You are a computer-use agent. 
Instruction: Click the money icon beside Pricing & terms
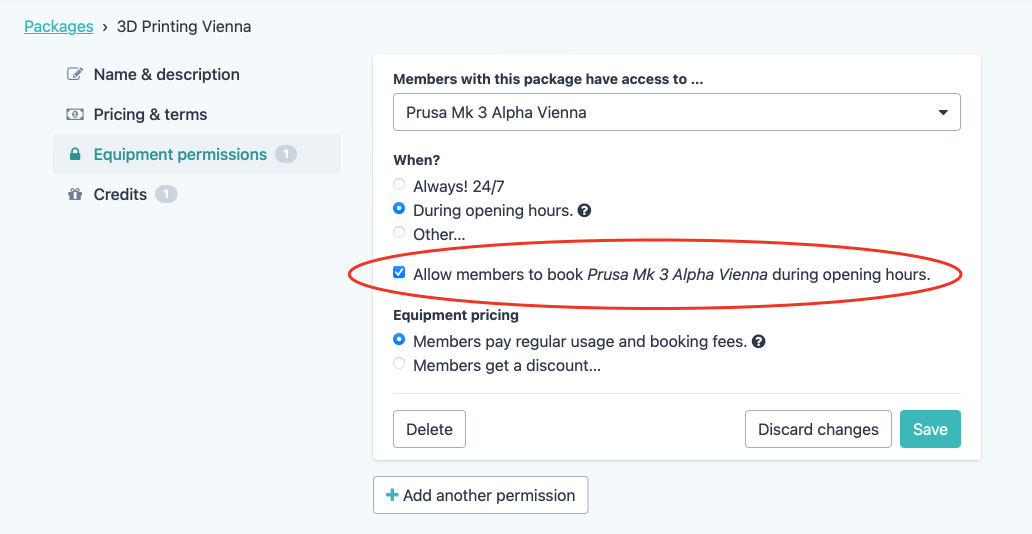pyautogui.click(x=74, y=115)
